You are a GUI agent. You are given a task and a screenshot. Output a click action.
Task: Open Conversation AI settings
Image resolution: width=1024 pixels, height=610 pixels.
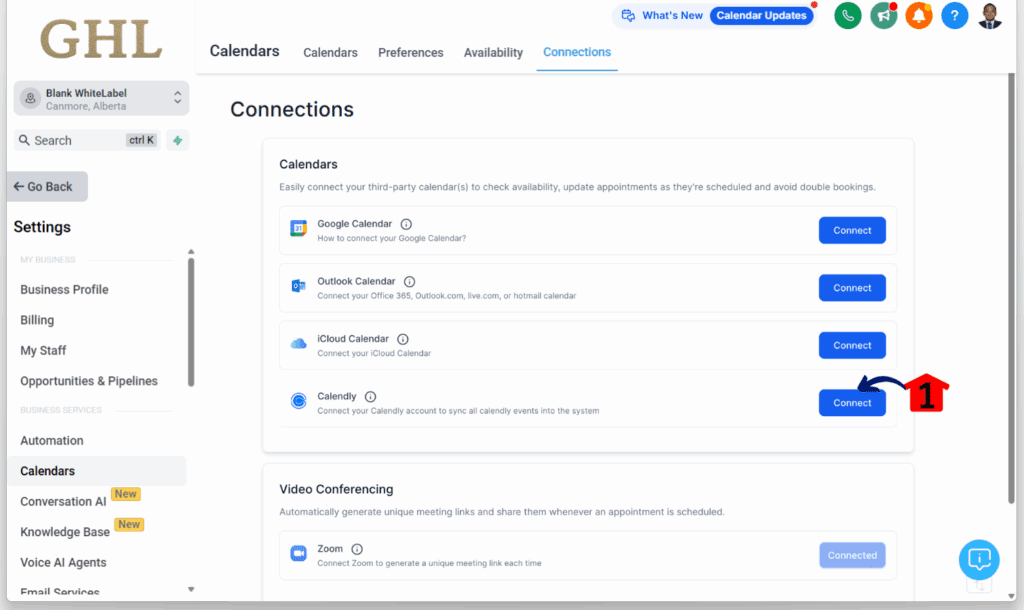(63, 502)
